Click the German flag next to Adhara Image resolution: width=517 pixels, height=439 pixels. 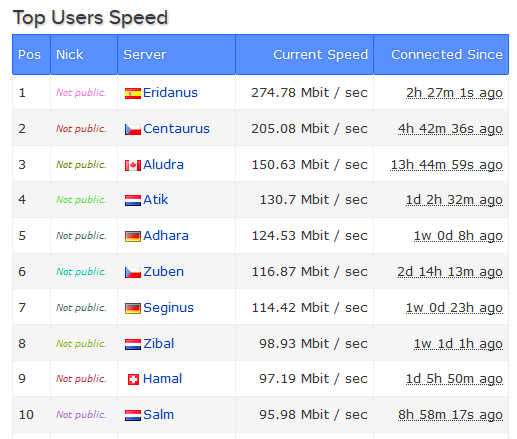coord(133,237)
